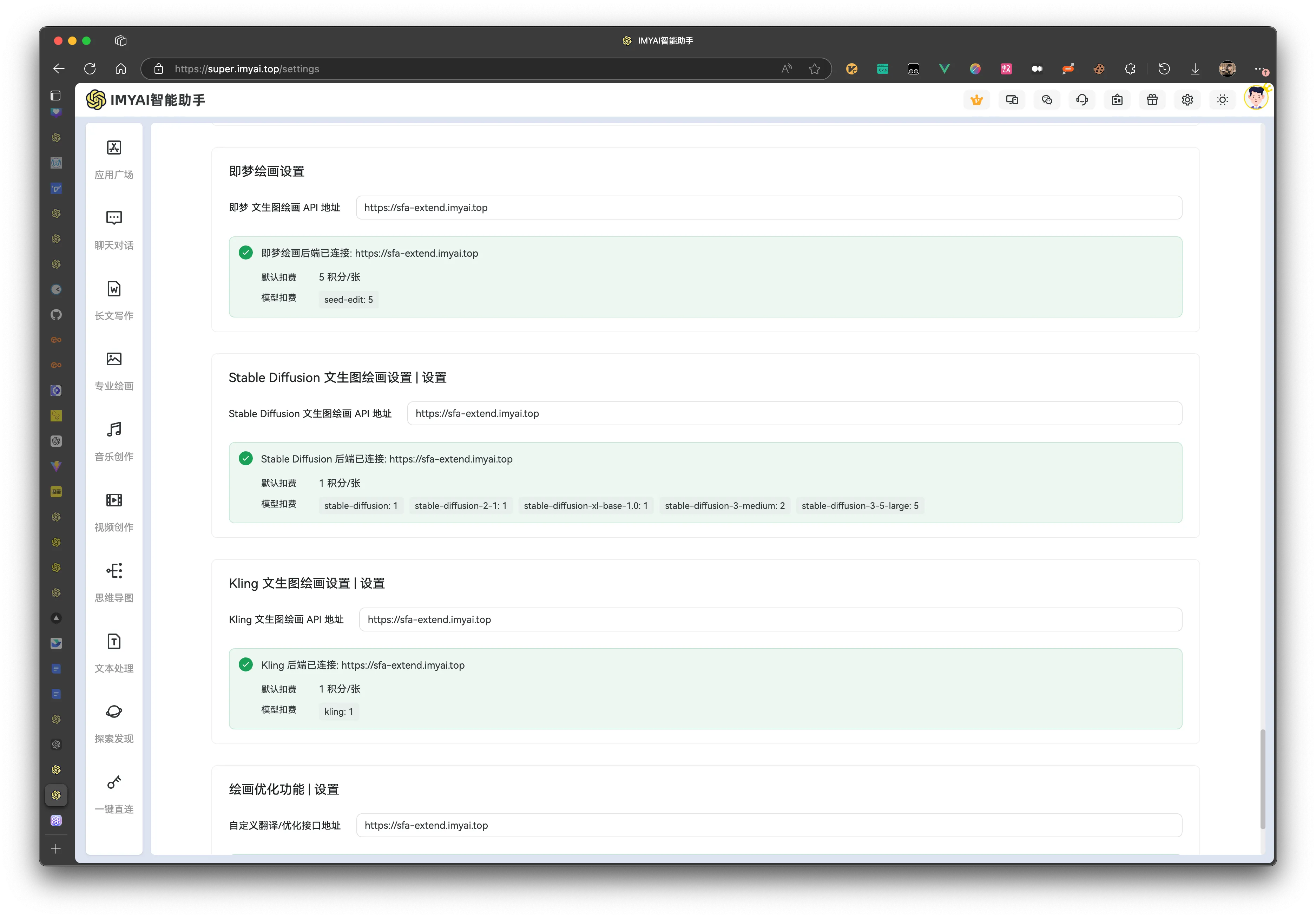Click 绘画优化功能 | 设置 section heading
The image size is (1316, 918).
pyautogui.click(x=284, y=789)
